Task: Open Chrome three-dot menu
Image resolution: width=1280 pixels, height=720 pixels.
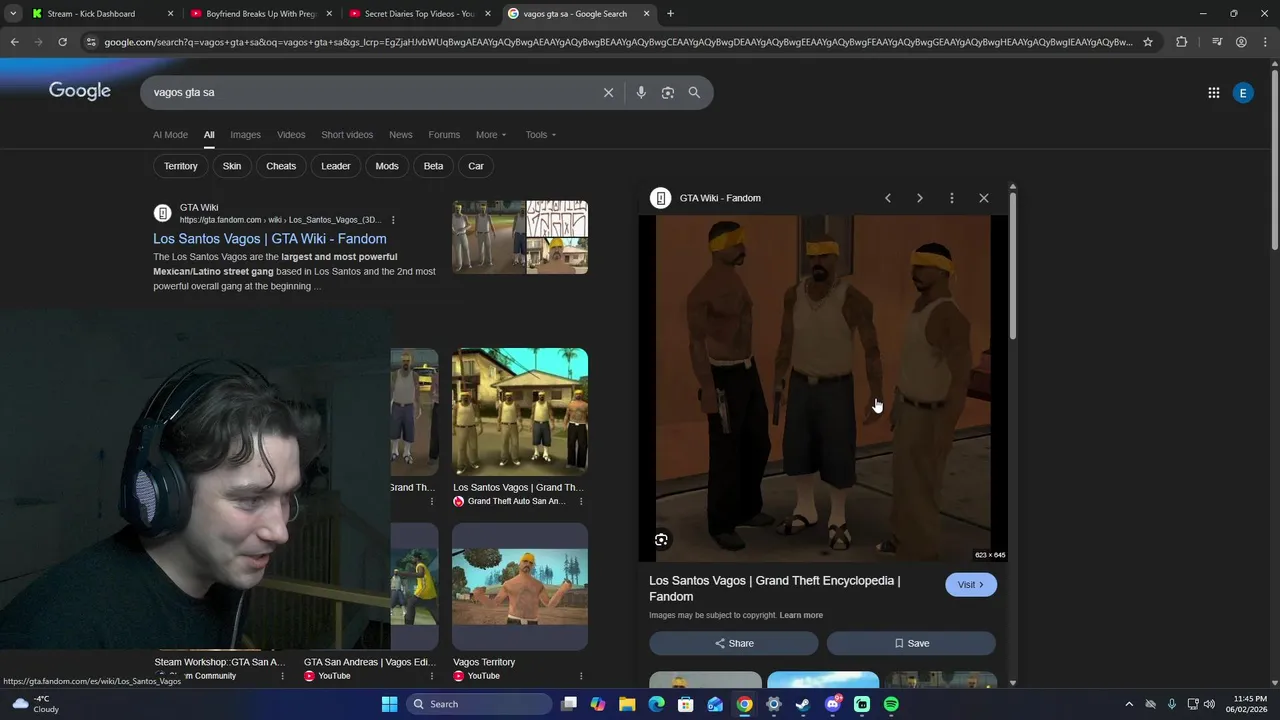Action: click(x=1265, y=42)
